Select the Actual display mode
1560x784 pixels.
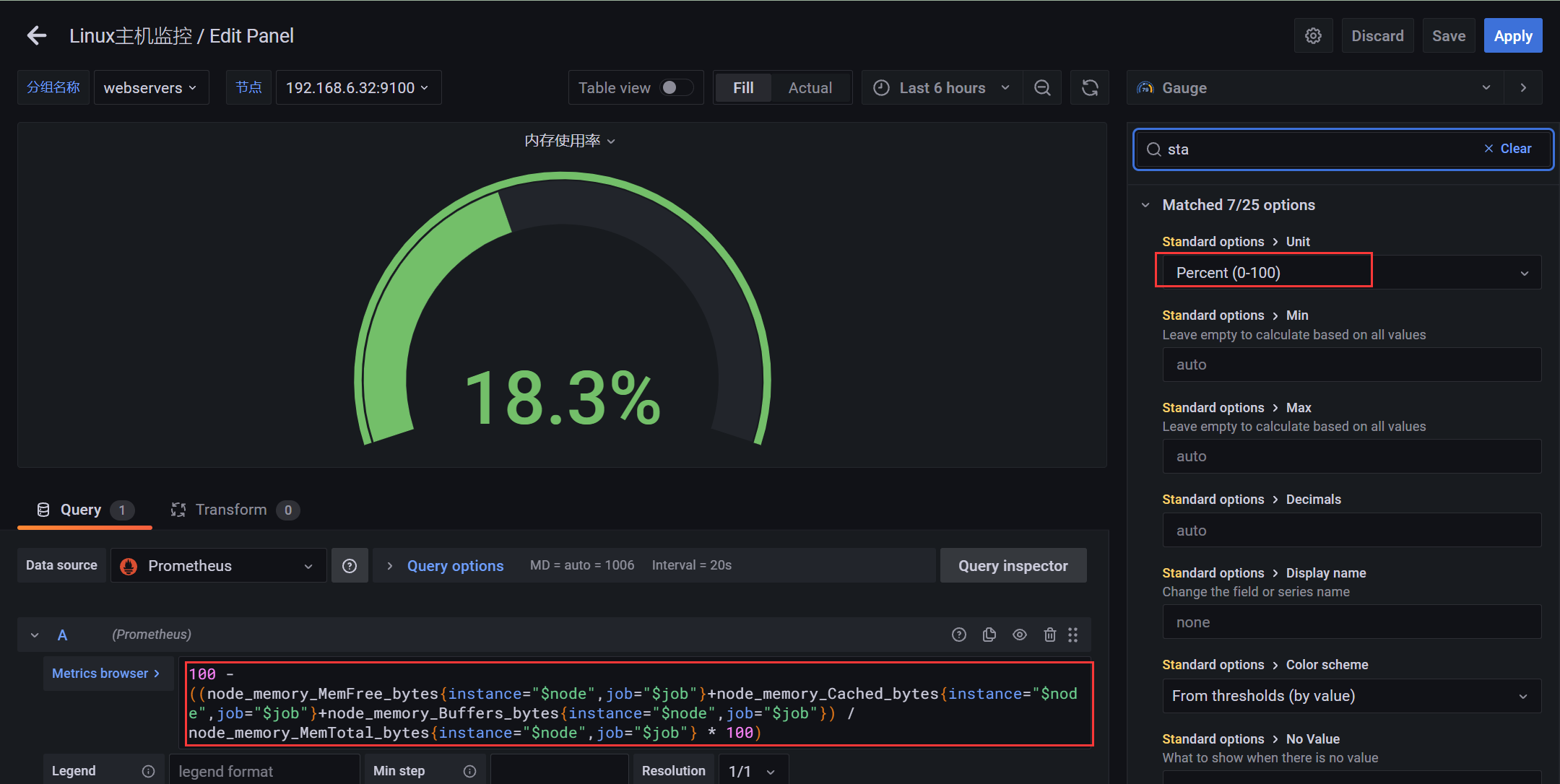point(810,87)
